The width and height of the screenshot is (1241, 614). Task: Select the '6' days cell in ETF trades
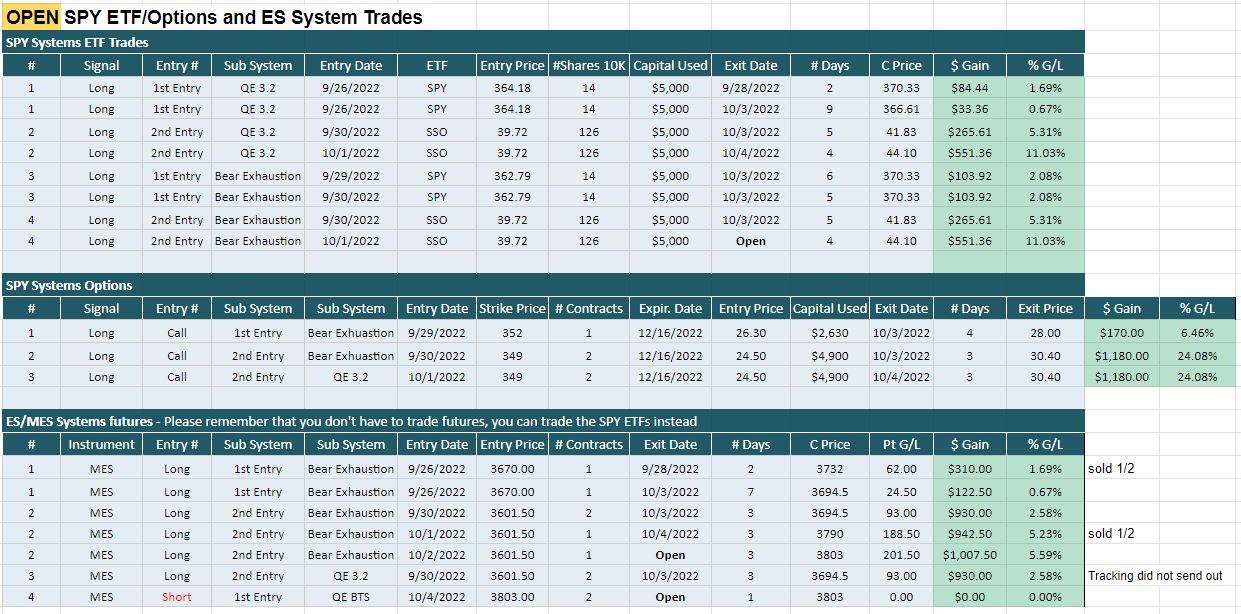coord(830,176)
